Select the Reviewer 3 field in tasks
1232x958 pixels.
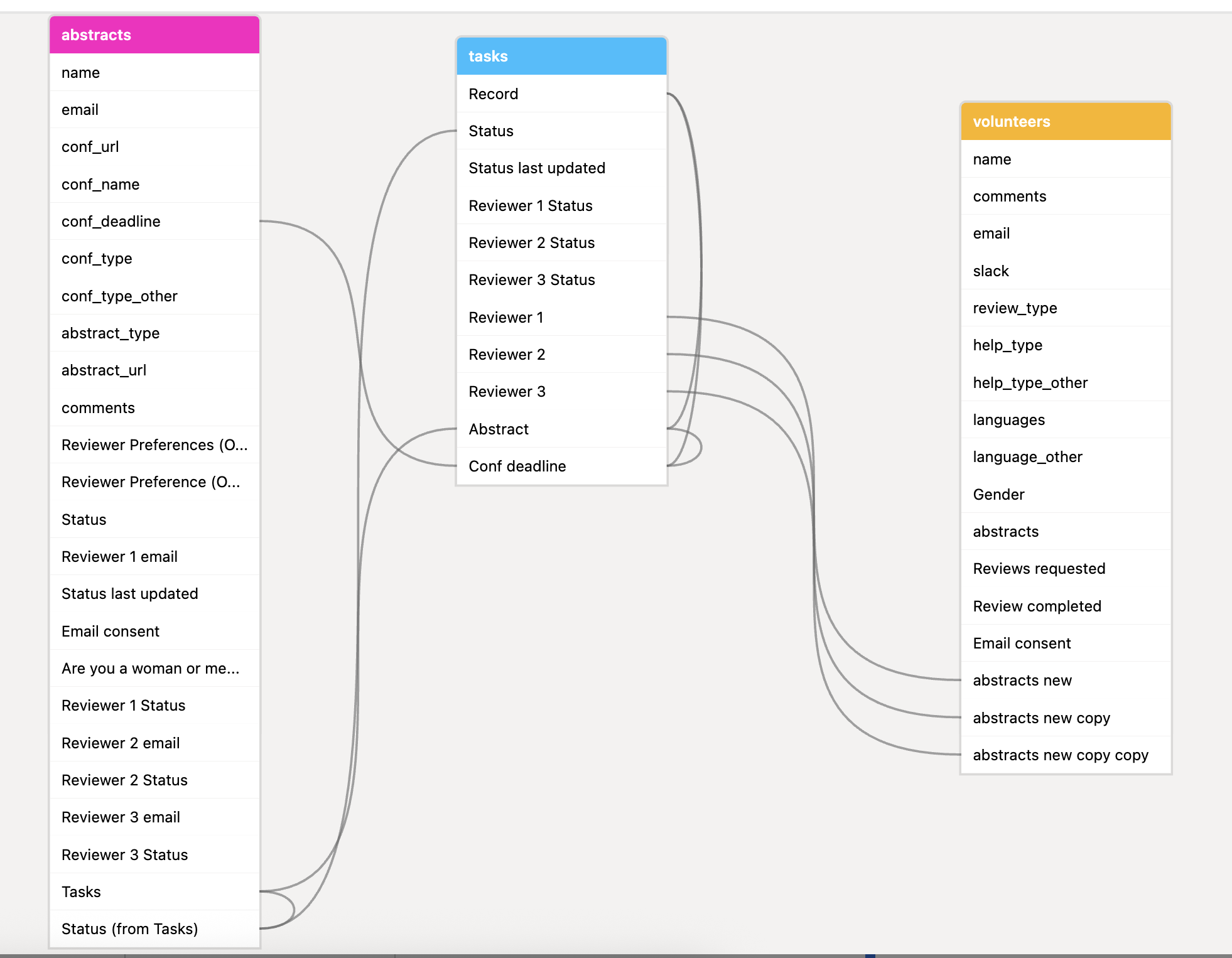pos(561,392)
